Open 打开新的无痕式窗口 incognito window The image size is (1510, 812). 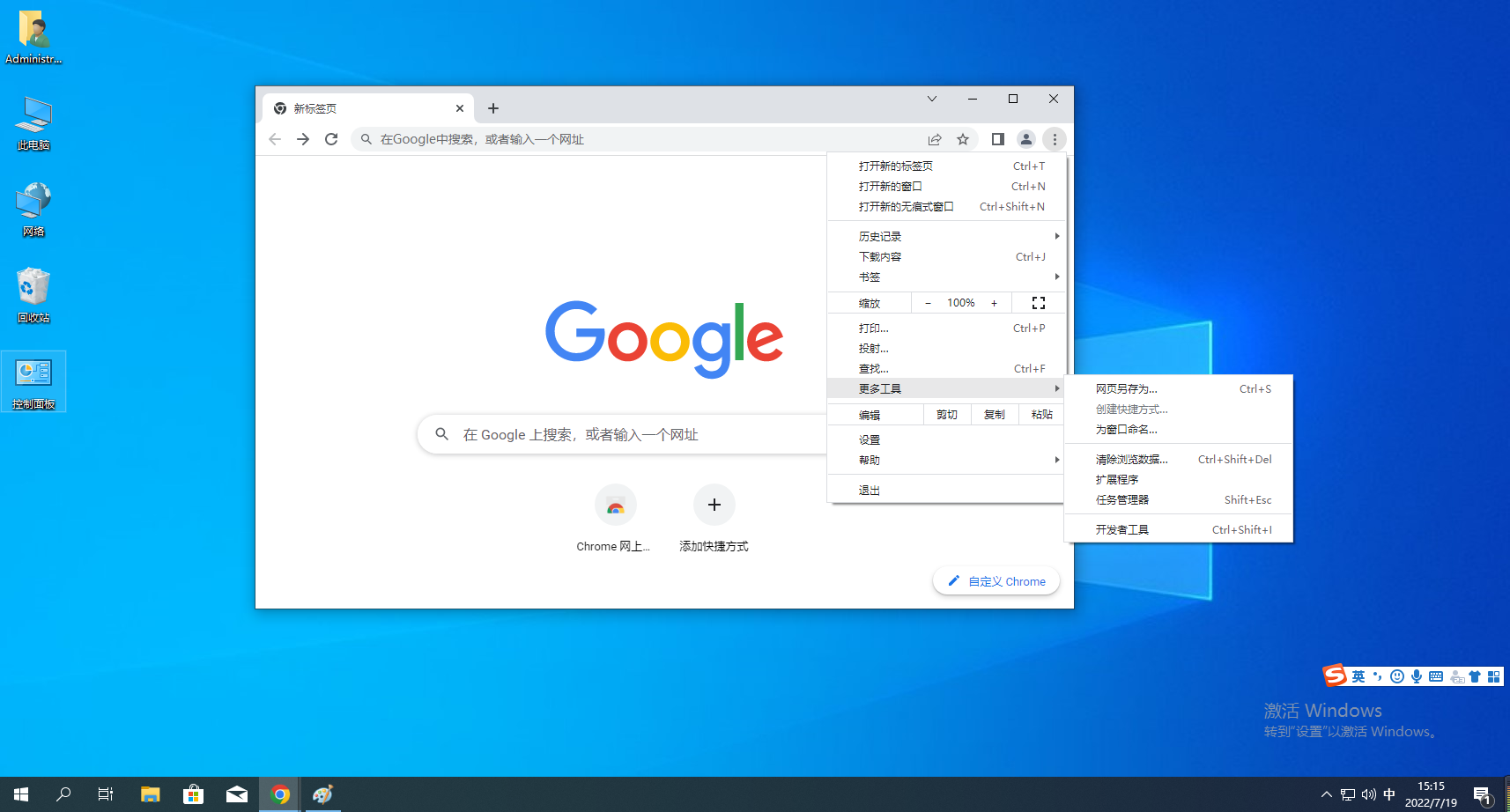945,206
